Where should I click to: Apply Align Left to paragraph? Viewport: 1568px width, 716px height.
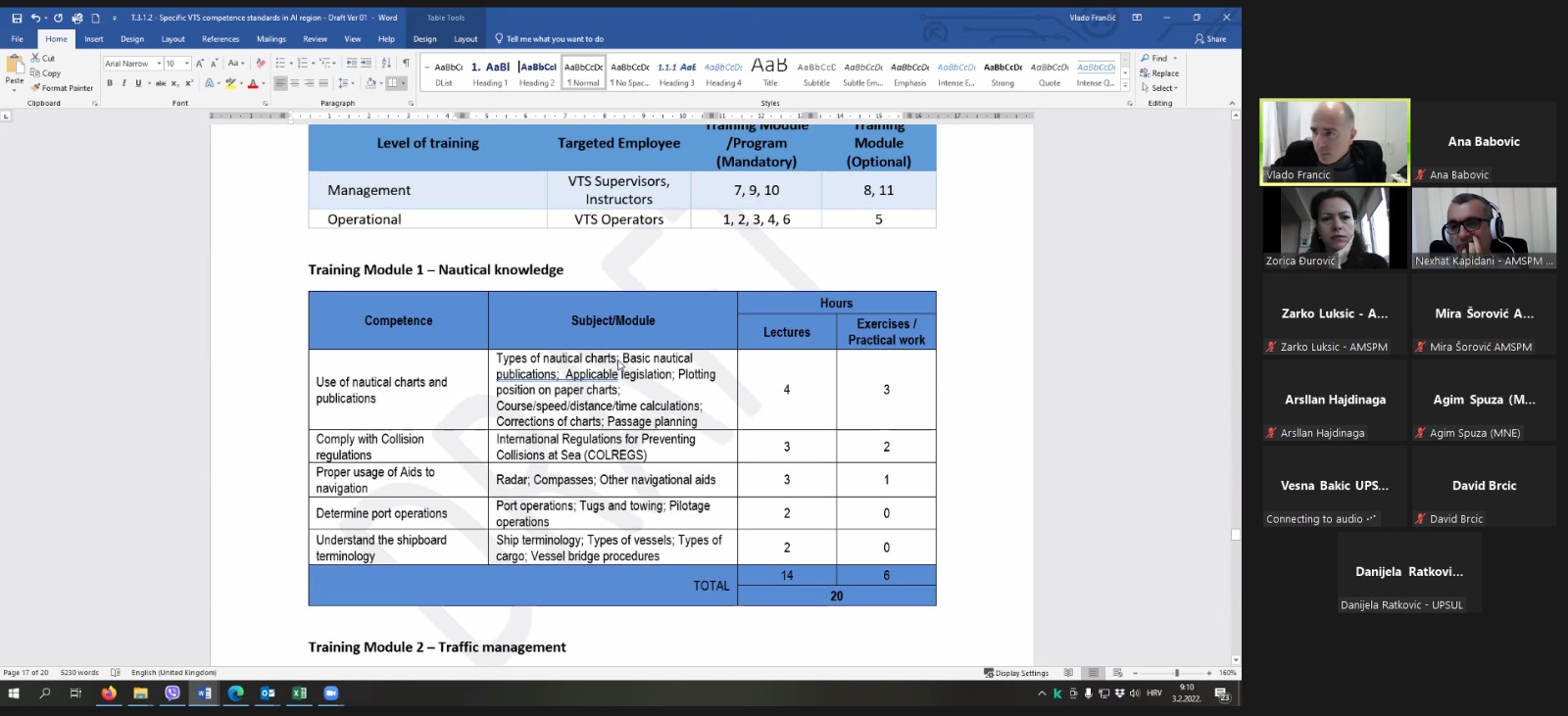point(280,83)
